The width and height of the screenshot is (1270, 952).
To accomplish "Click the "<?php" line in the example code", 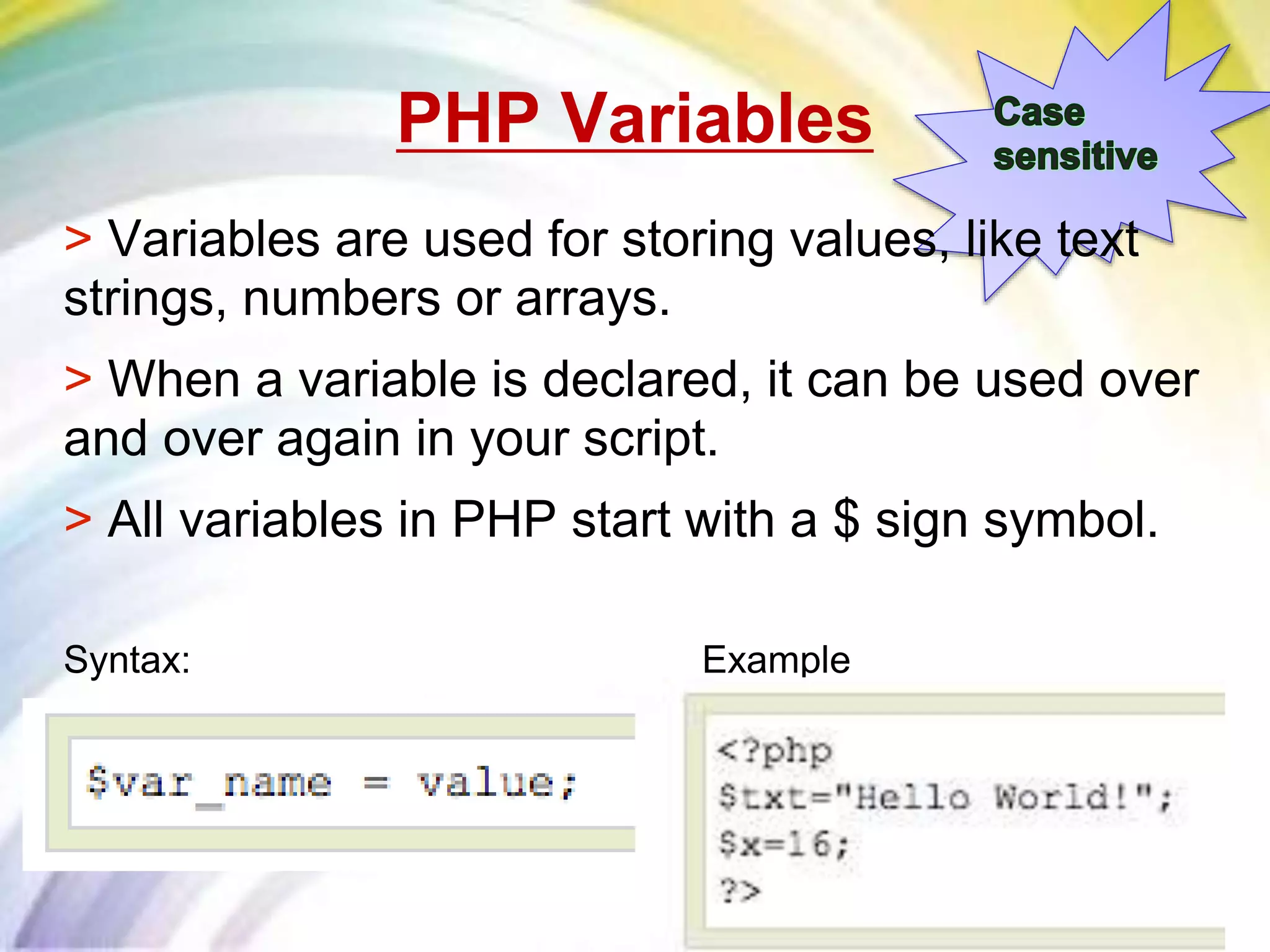I will pos(774,752).
